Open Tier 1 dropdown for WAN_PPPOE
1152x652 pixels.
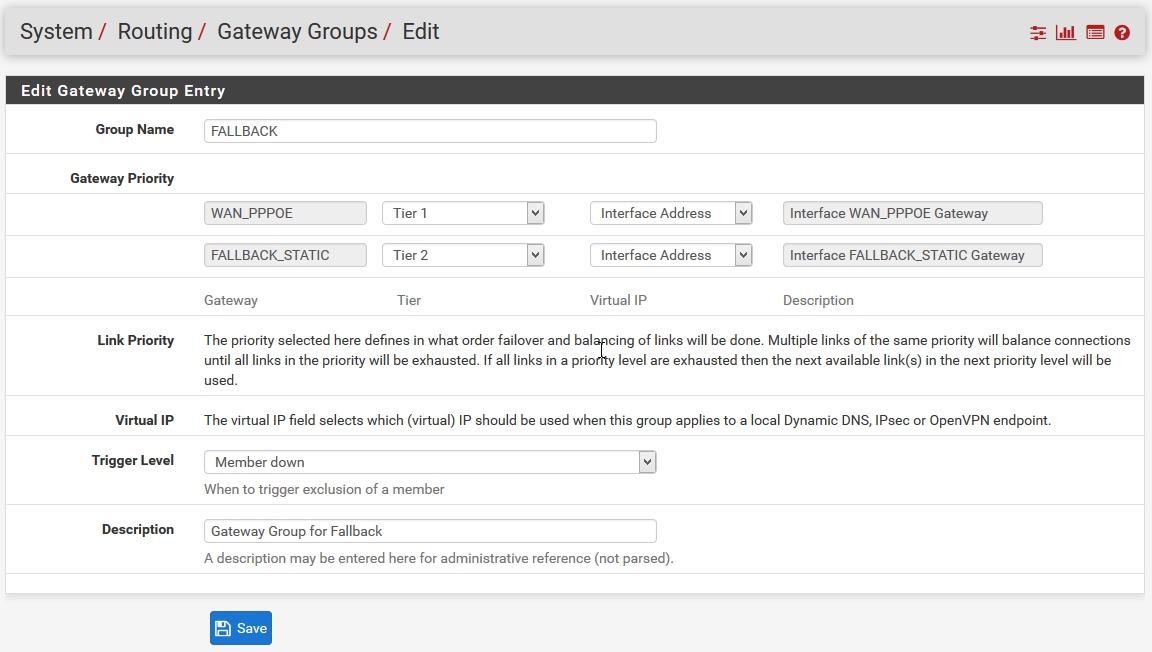coord(463,213)
